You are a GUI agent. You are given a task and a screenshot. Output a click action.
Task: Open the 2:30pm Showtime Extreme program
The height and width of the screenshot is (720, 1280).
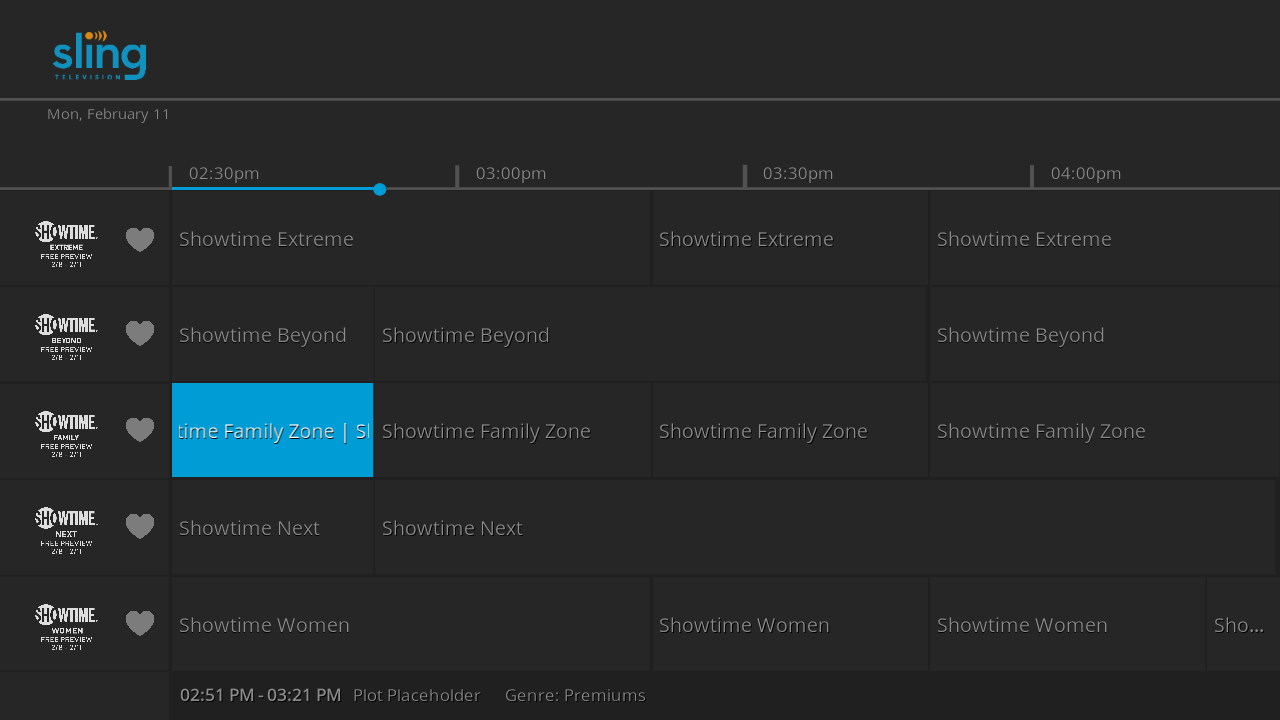point(410,239)
